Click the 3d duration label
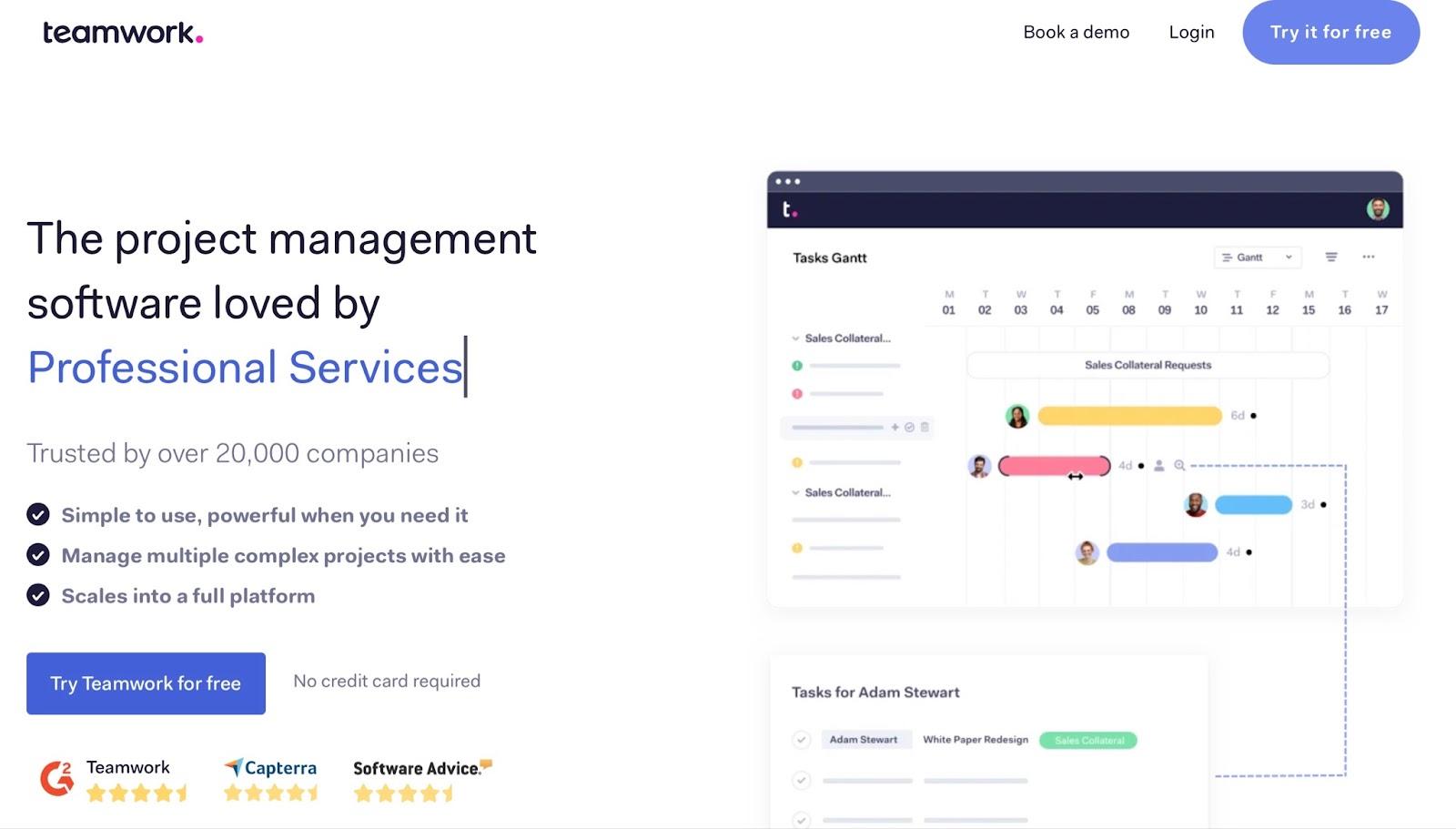Viewport: 1456px width, 829px height. pyautogui.click(x=1308, y=504)
